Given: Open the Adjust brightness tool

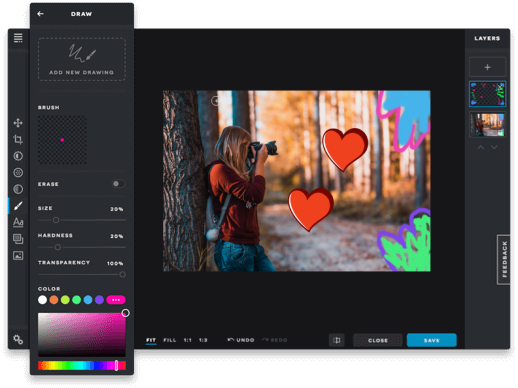Looking at the screenshot, I should click(18, 156).
